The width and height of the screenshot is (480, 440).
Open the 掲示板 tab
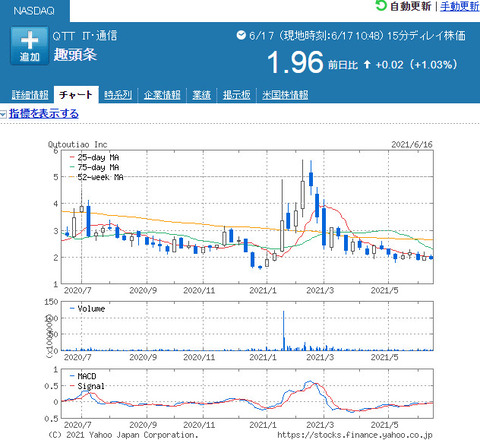point(237,95)
